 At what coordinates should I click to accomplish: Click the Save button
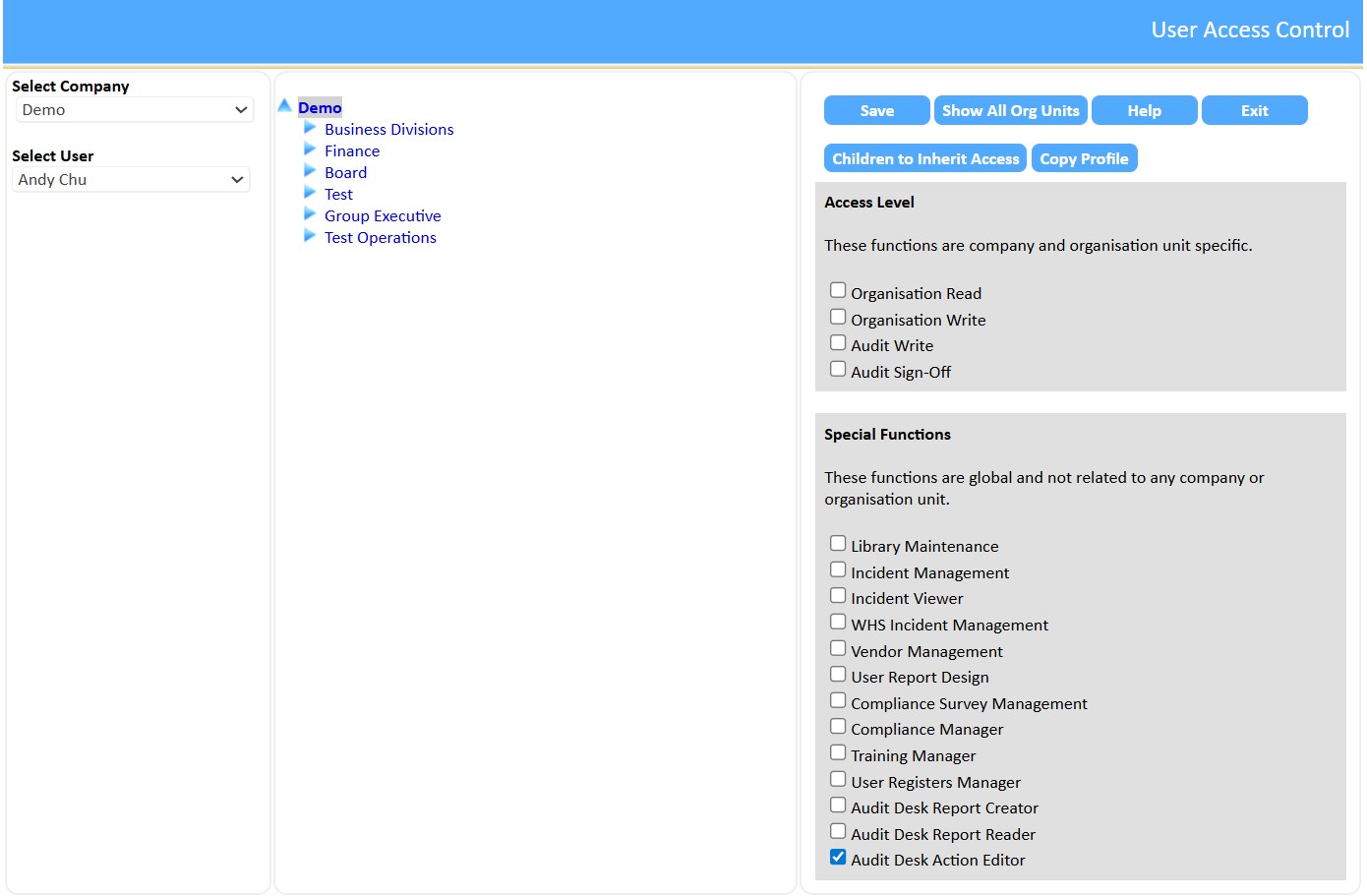(x=876, y=111)
